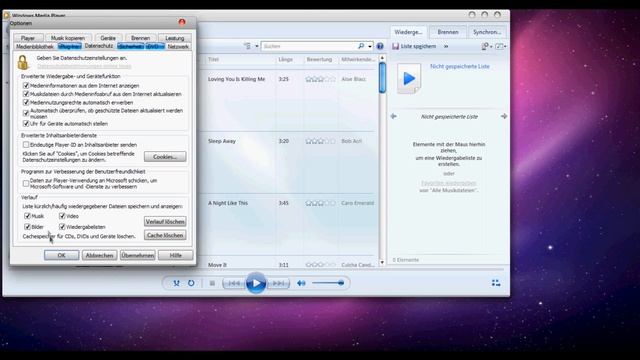
Task: Stop playback with the square button
Action: (x=212, y=283)
